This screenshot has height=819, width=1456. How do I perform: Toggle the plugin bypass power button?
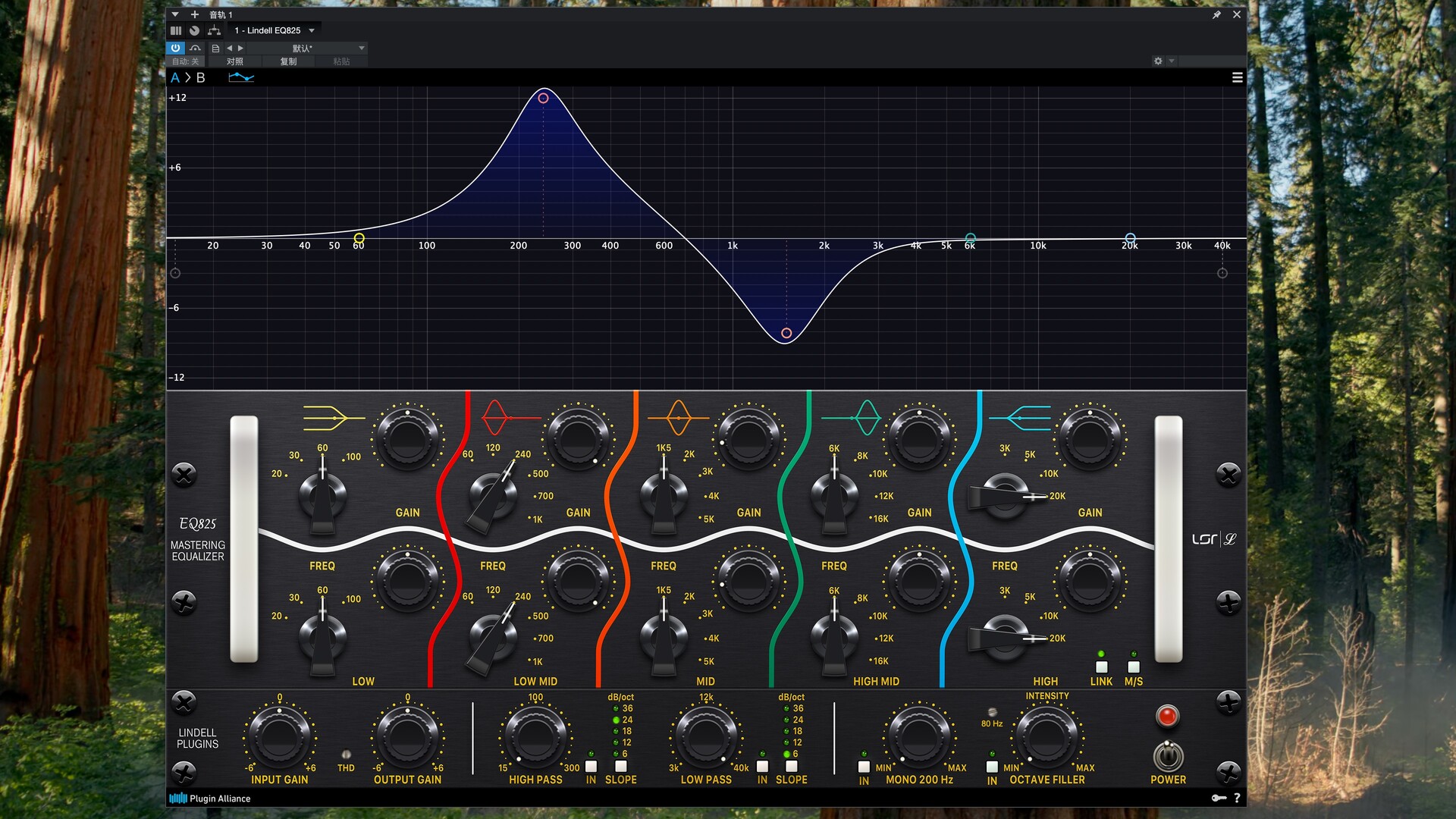tap(175, 48)
